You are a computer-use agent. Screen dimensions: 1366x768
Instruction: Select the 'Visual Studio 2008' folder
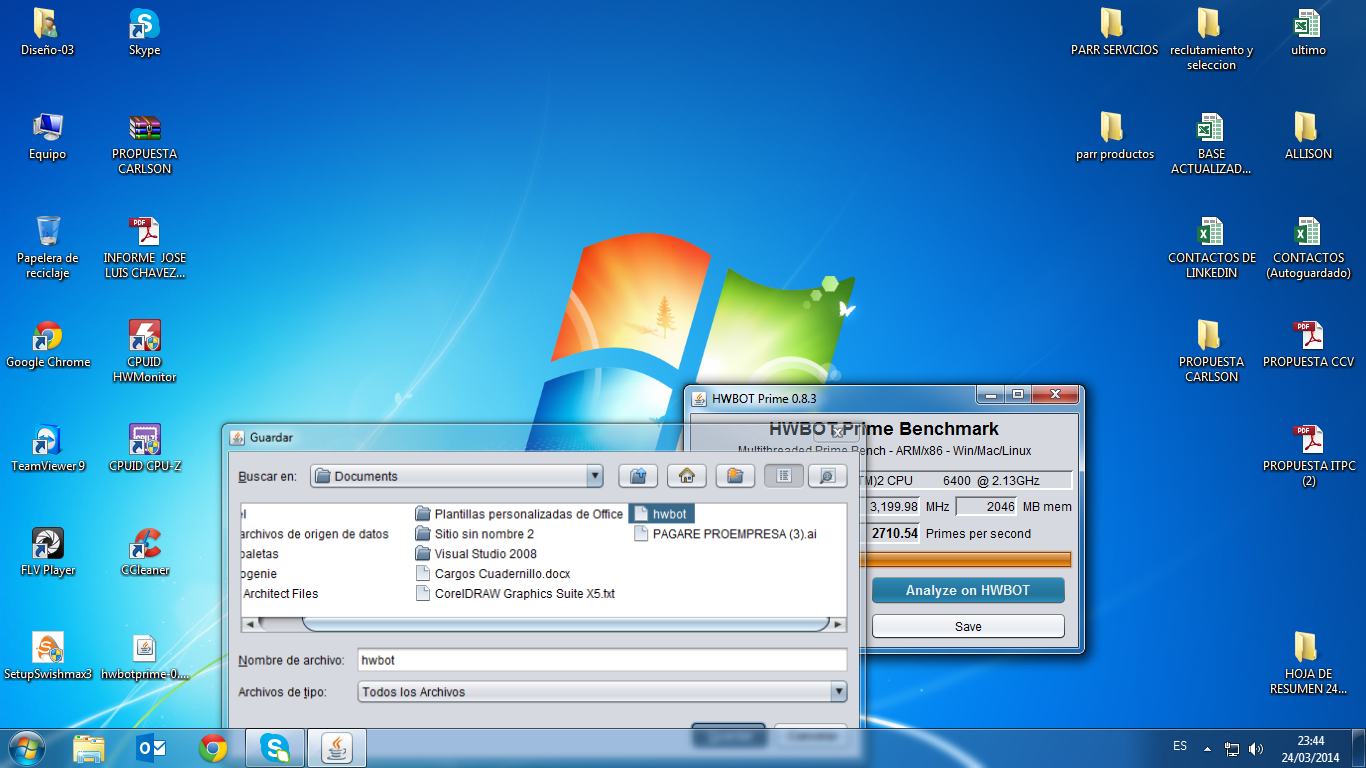(476, 554)
